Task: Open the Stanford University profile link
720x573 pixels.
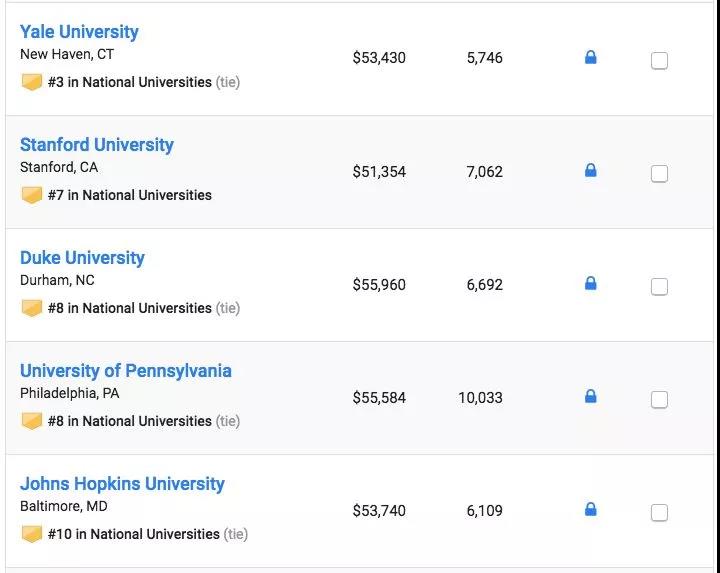Action: tap(96, 145)
